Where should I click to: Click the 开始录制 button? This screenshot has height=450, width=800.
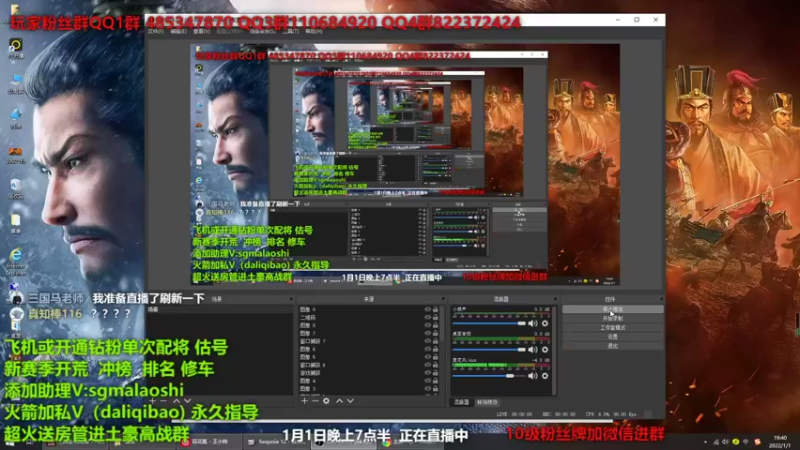coord(613,318)
